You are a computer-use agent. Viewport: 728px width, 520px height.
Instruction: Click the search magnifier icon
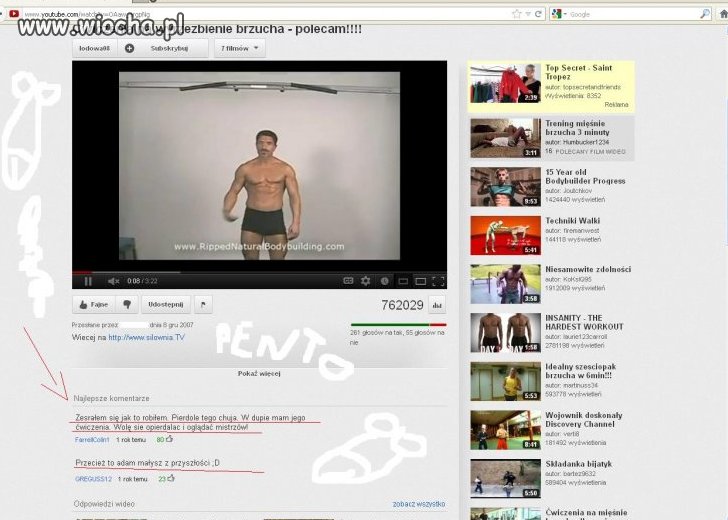(x=705, y=14)
